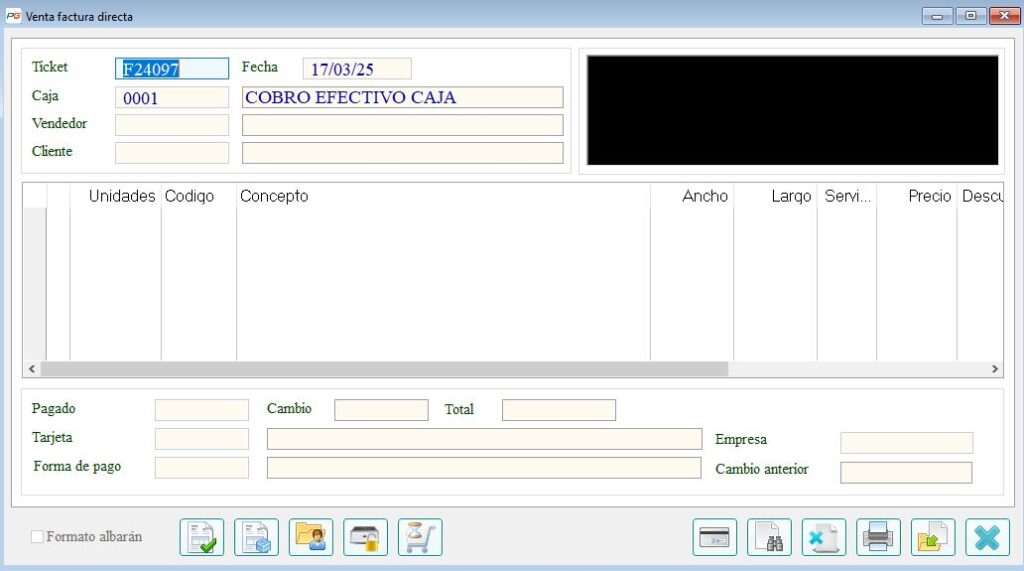Maximize the Venta factura directa window

(971, 16)
